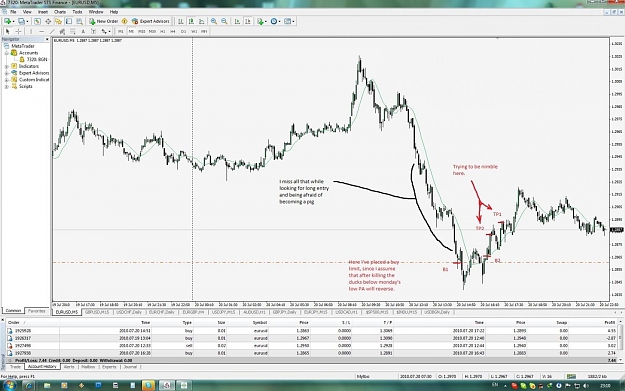Open the dropdown arrow beside new chart
625x391 pixels.
click(13, 22)
